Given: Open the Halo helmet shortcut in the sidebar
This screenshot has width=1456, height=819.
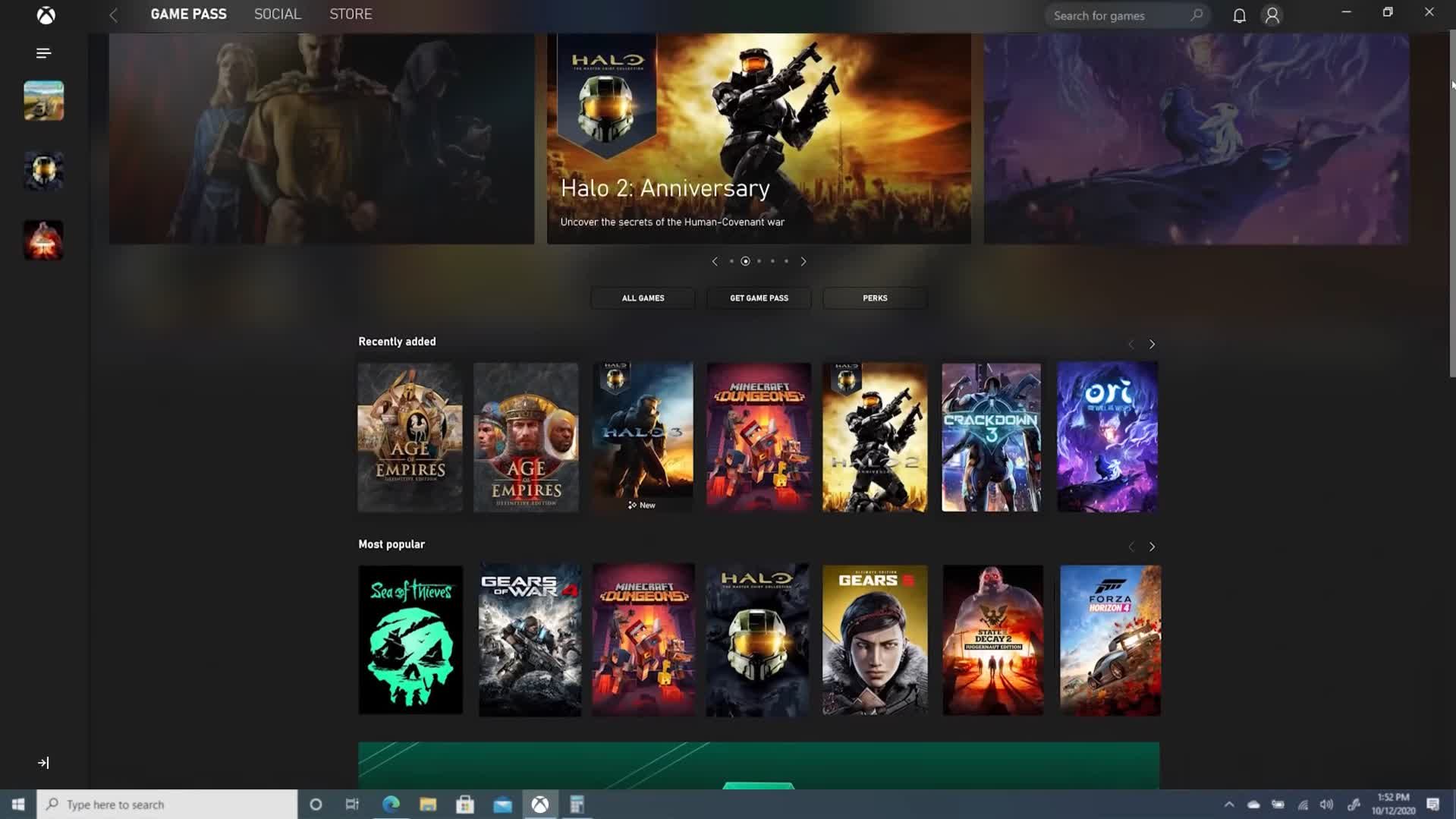Looking at the screenshot, I should (44, 171).
